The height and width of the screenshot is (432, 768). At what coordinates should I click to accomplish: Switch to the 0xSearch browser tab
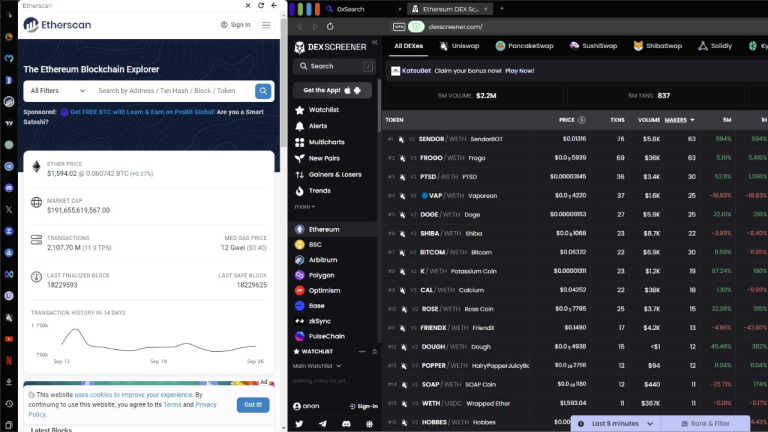click(x=362, y=9)
